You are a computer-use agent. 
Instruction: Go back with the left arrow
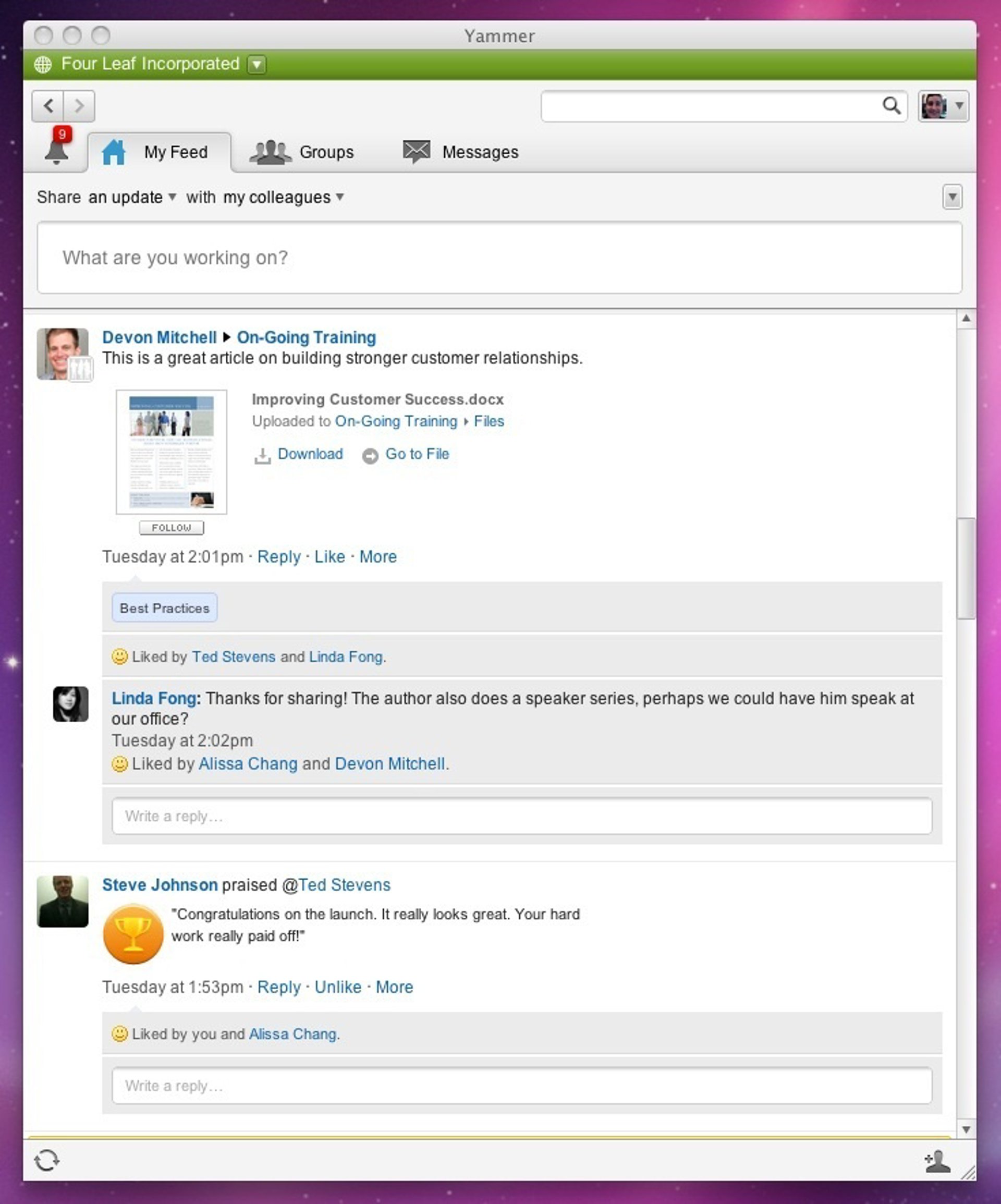[48, 105]
